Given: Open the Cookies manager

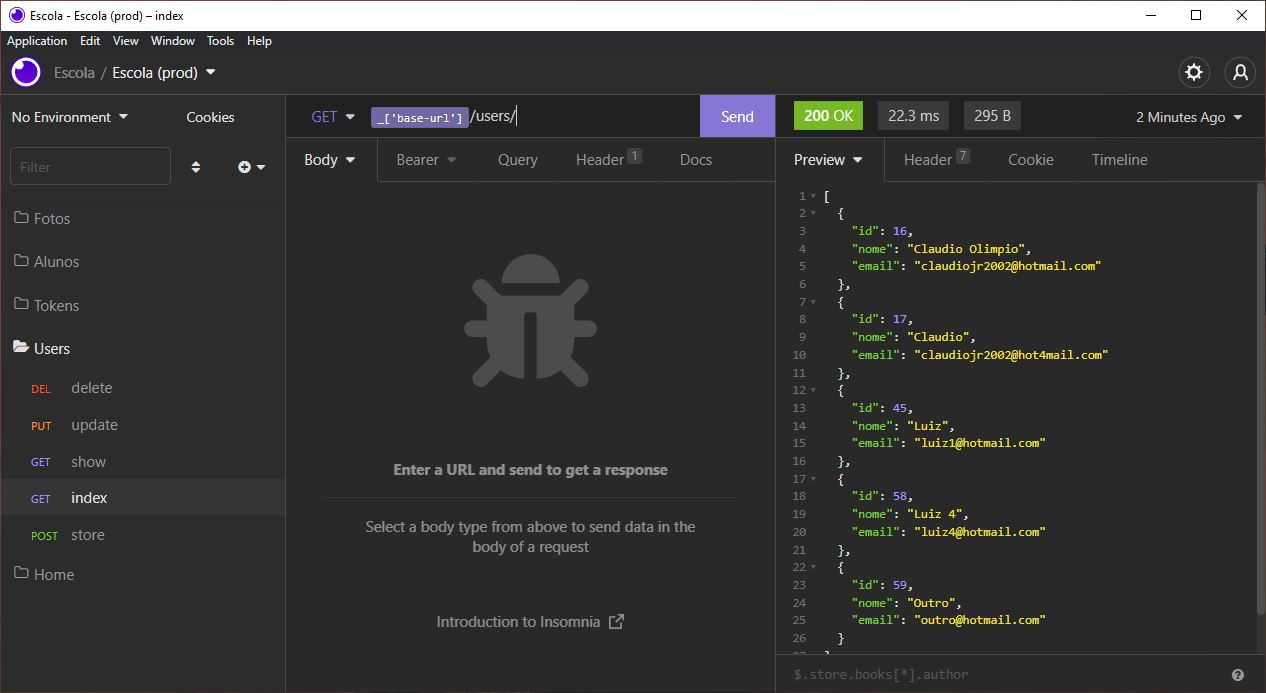Looking at the screenshot, I should click(210, 117).
